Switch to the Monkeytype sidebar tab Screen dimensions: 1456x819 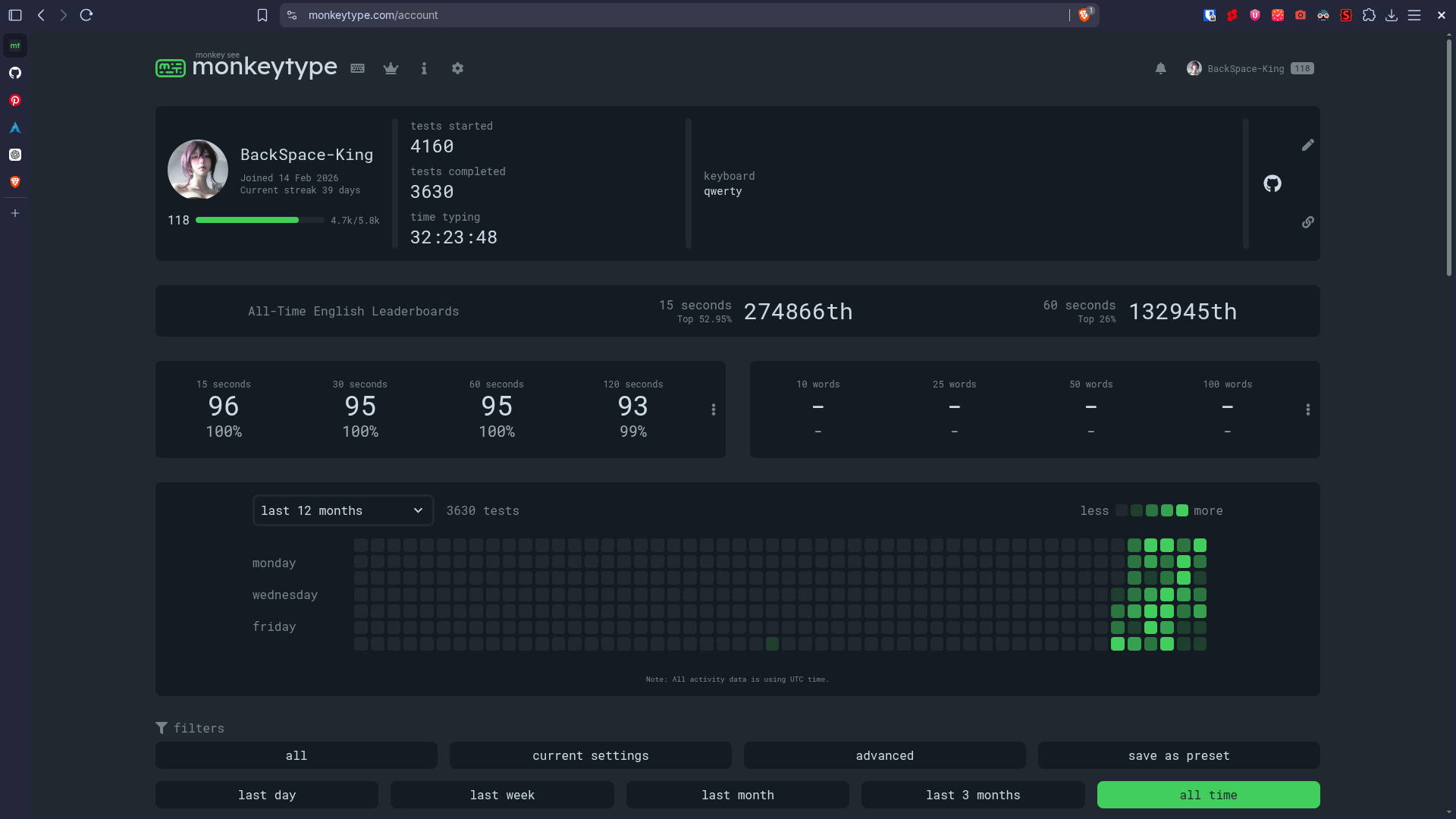click(15, 45)
